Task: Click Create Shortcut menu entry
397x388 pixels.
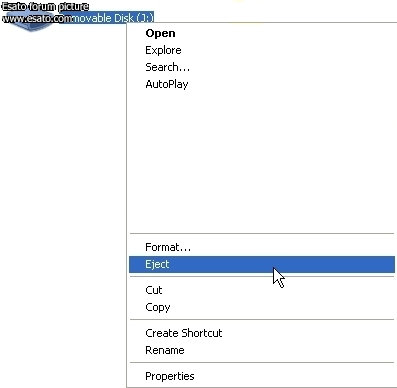Action: click(262, 333)
